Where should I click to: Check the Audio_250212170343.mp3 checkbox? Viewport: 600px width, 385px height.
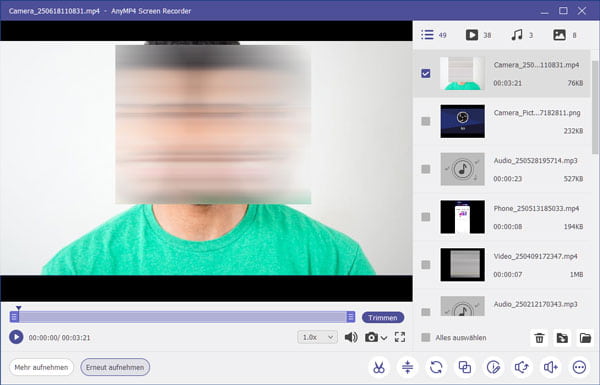coord(426,312)
